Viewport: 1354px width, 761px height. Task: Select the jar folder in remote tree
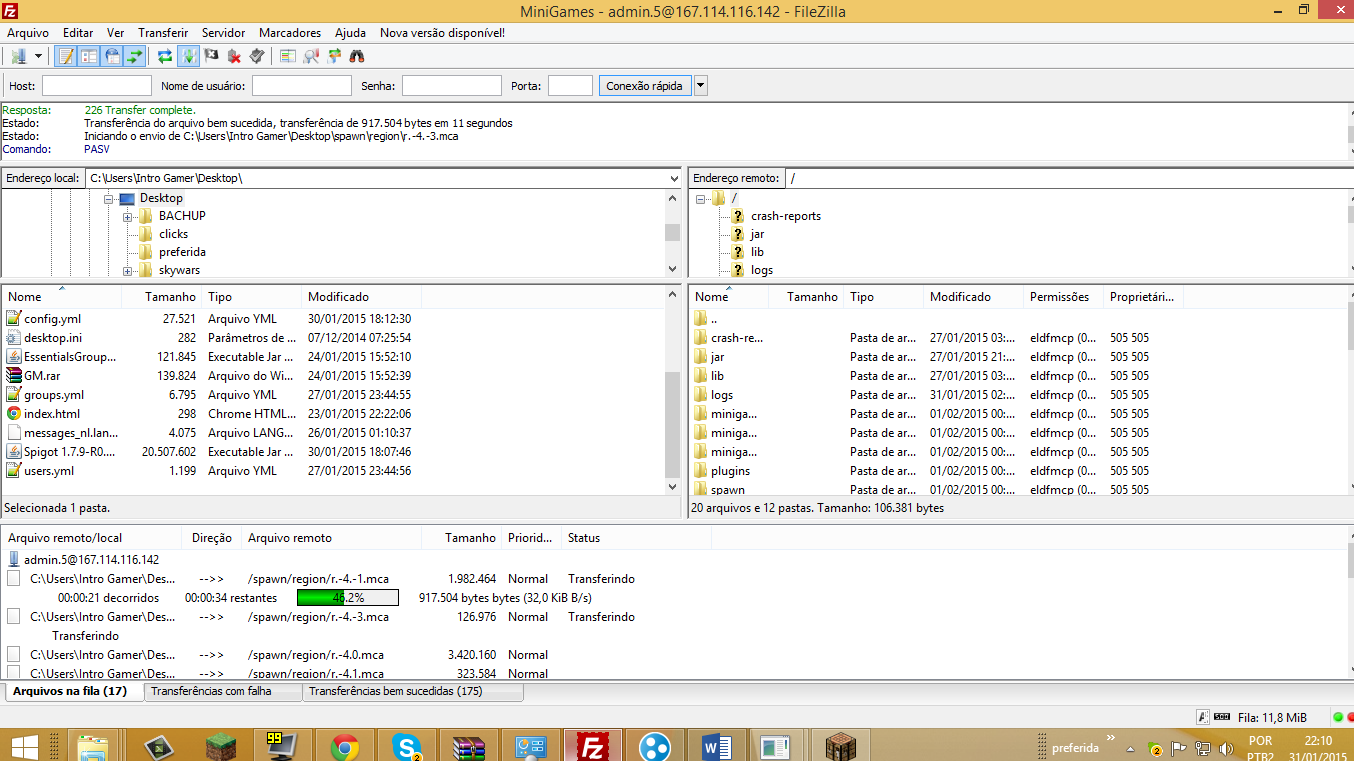click(x=757, y=234)
